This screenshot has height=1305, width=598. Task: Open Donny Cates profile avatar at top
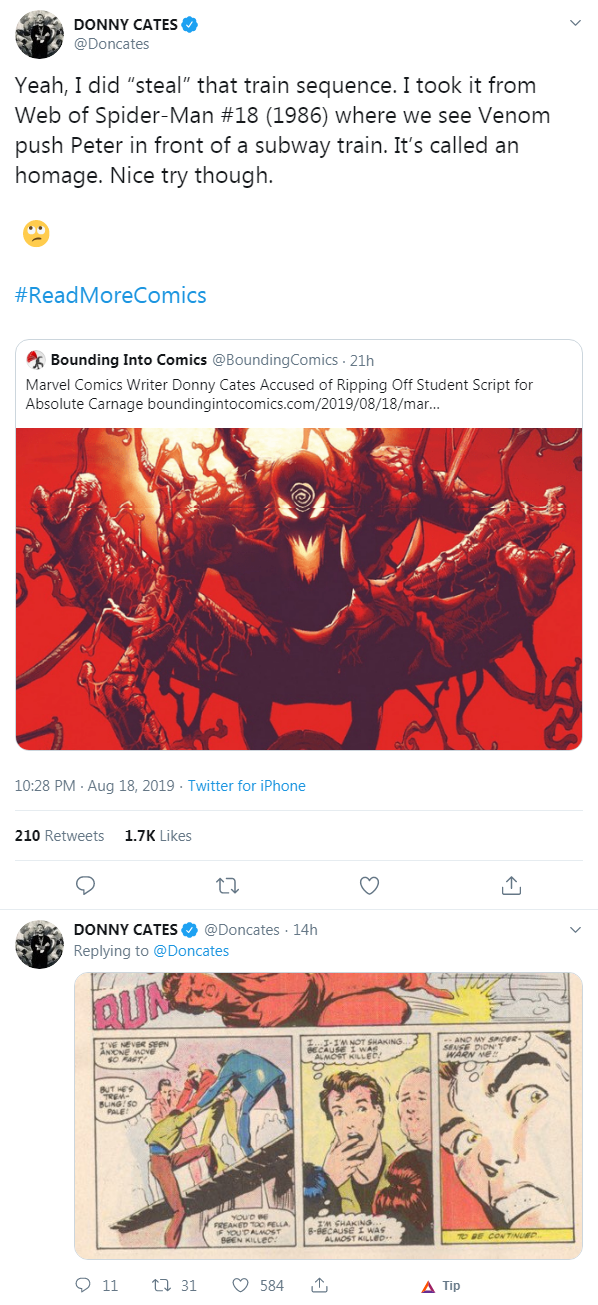tap(40, 37)
